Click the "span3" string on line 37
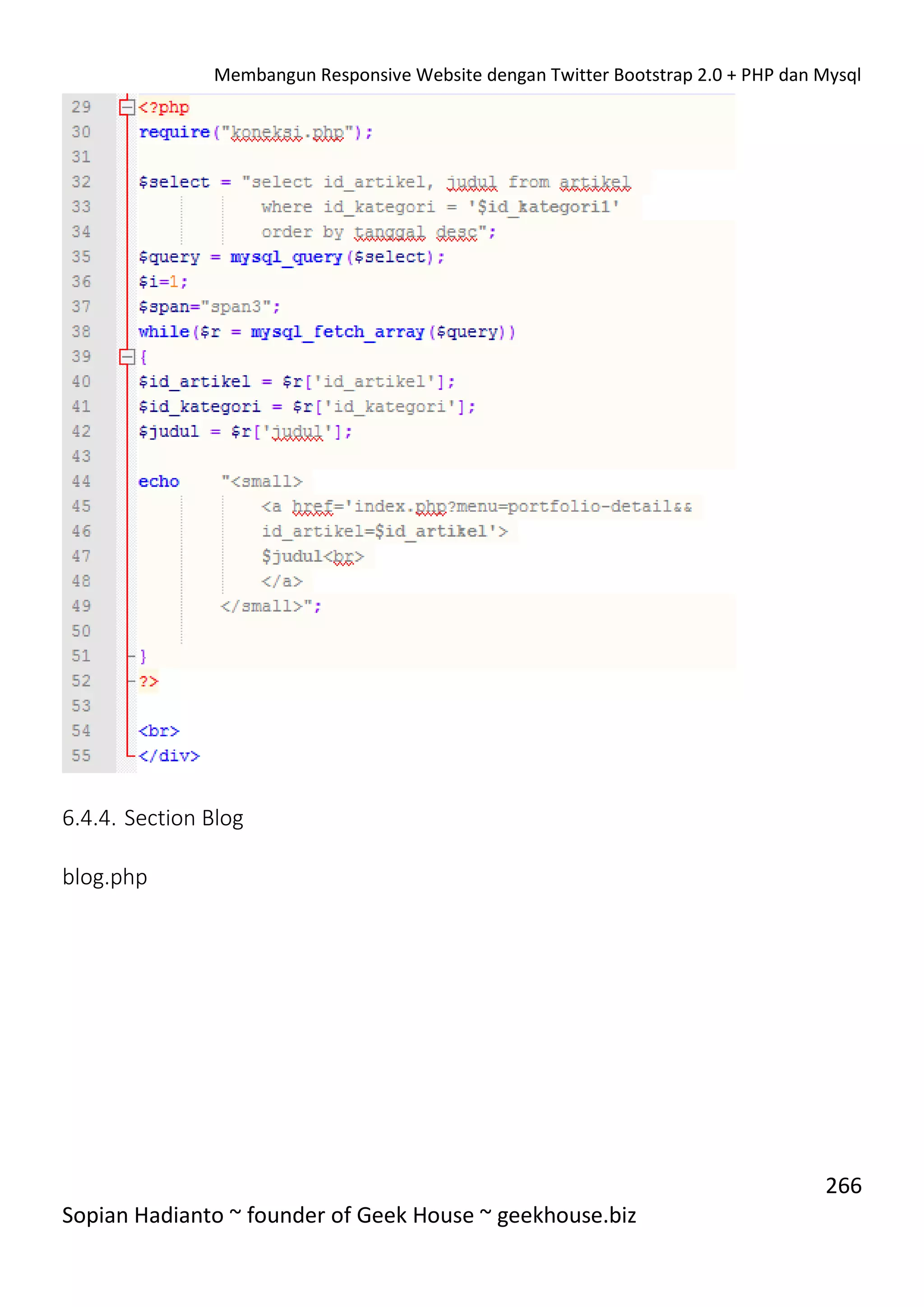The image size is (924, 1307). [x=236, y=307]
